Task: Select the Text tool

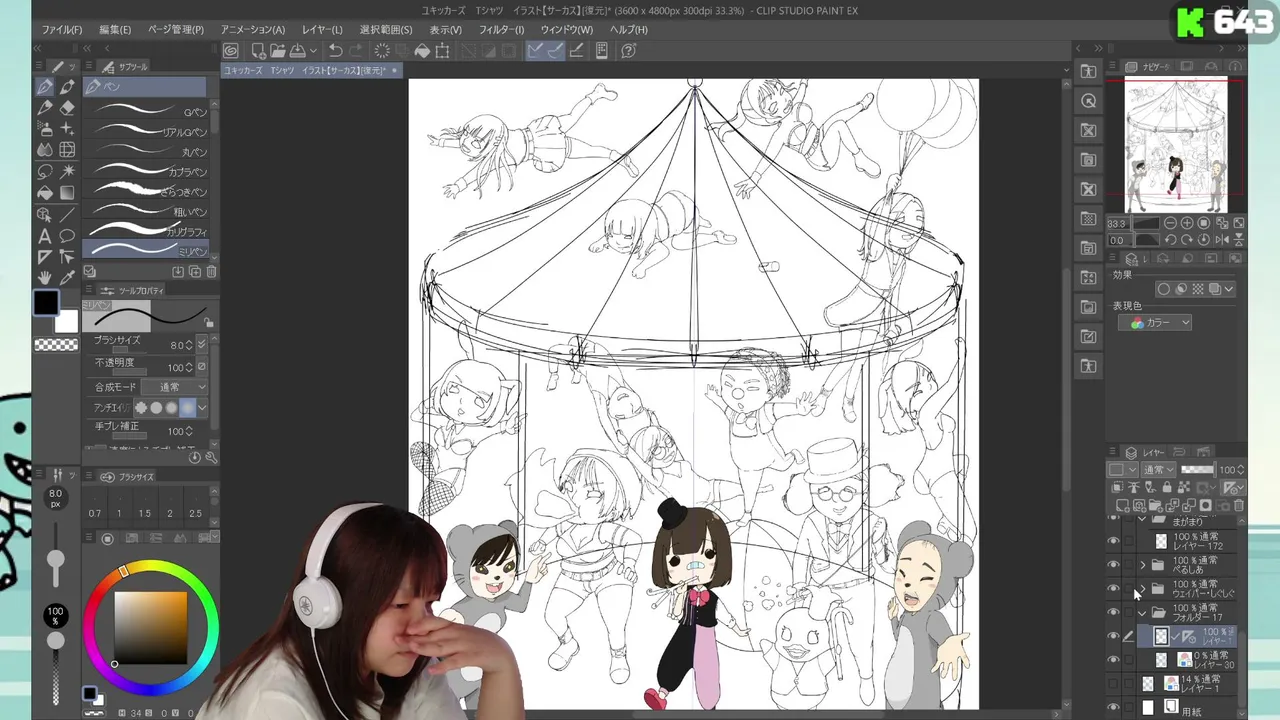Action: click(x=45, y=236)
